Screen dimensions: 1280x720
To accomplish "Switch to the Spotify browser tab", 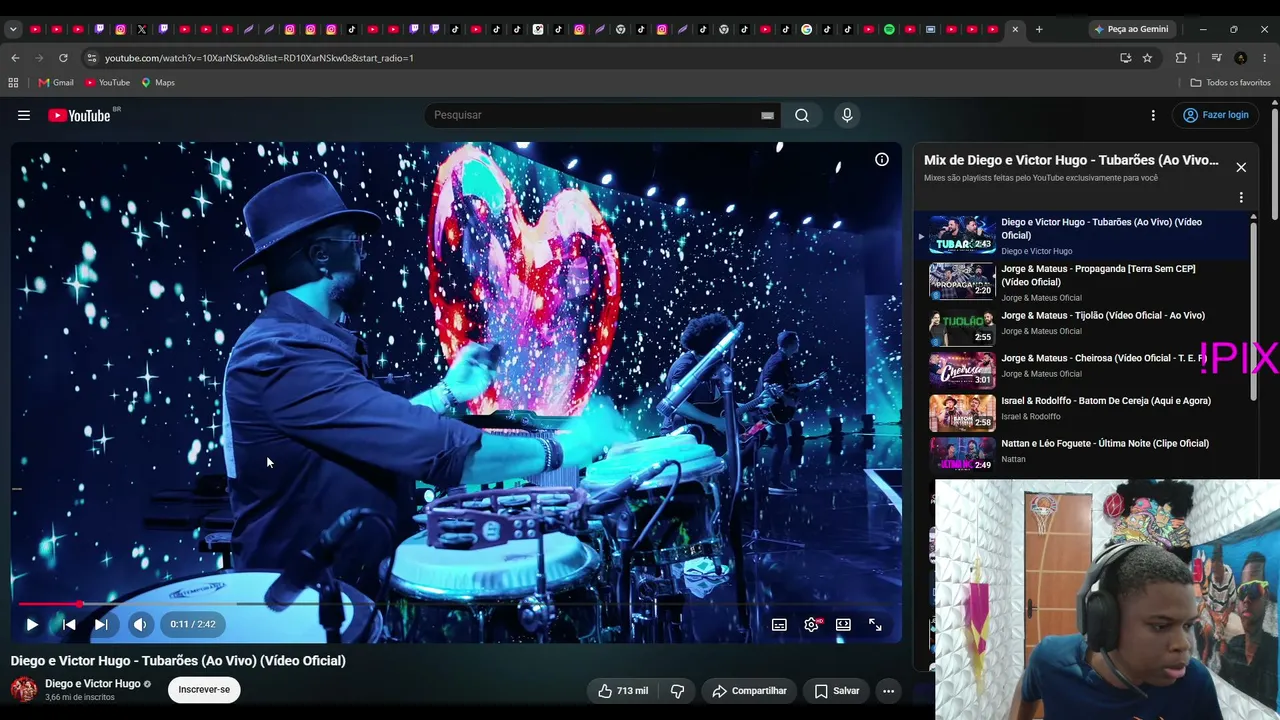I will pos(889,29).
